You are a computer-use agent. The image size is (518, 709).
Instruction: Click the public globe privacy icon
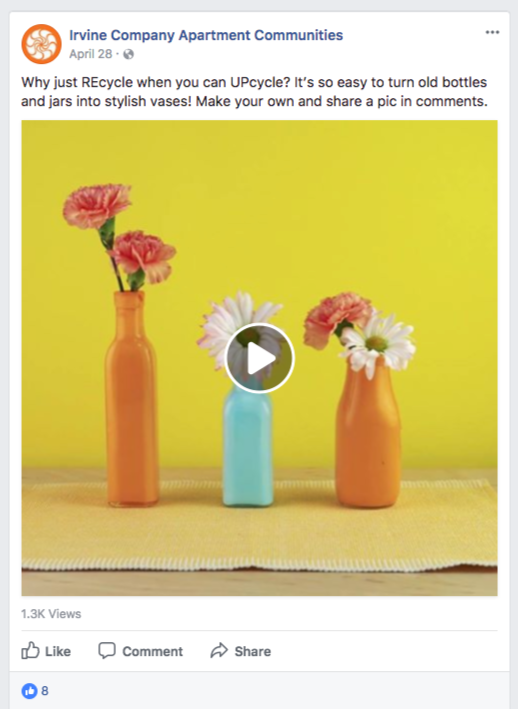tap(128, 54)
